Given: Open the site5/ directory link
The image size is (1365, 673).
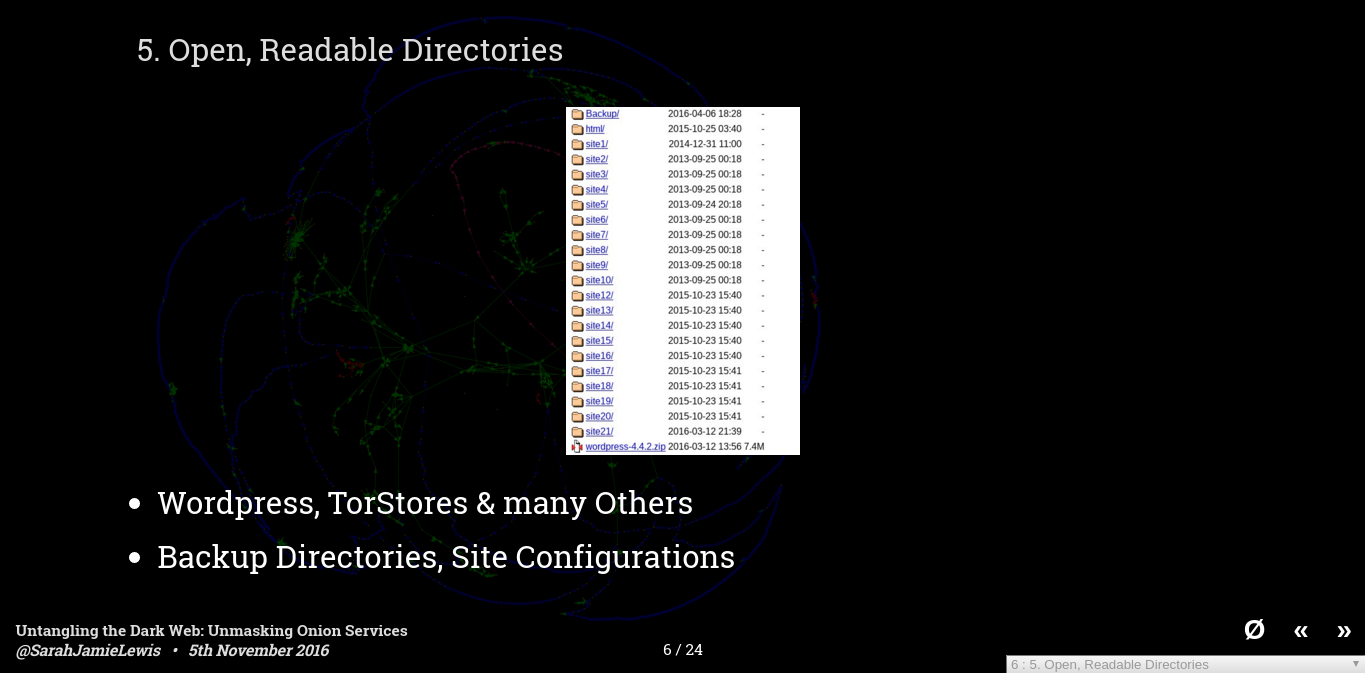Looking at the screenshot, I should pyautogui.click(x=596, y=205).
